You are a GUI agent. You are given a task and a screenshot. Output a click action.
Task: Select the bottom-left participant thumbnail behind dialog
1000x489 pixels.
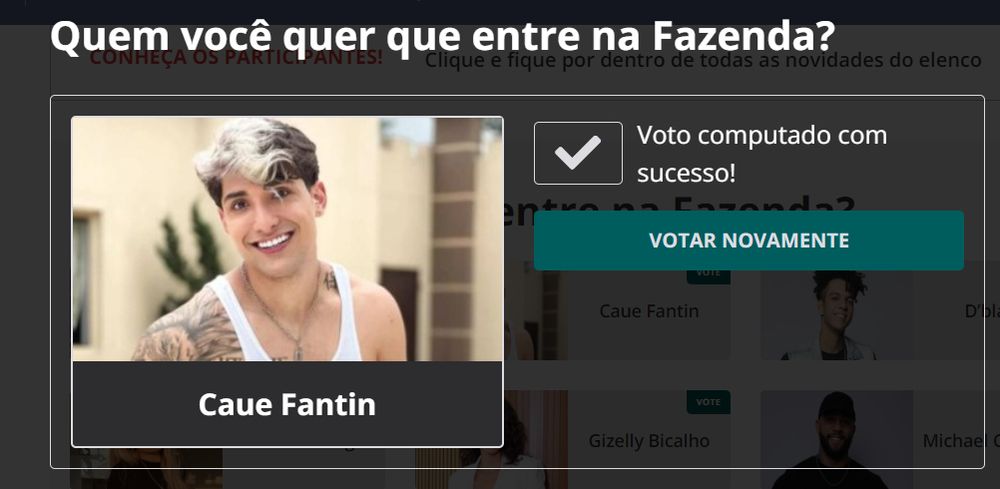click(x=146, y=469)
